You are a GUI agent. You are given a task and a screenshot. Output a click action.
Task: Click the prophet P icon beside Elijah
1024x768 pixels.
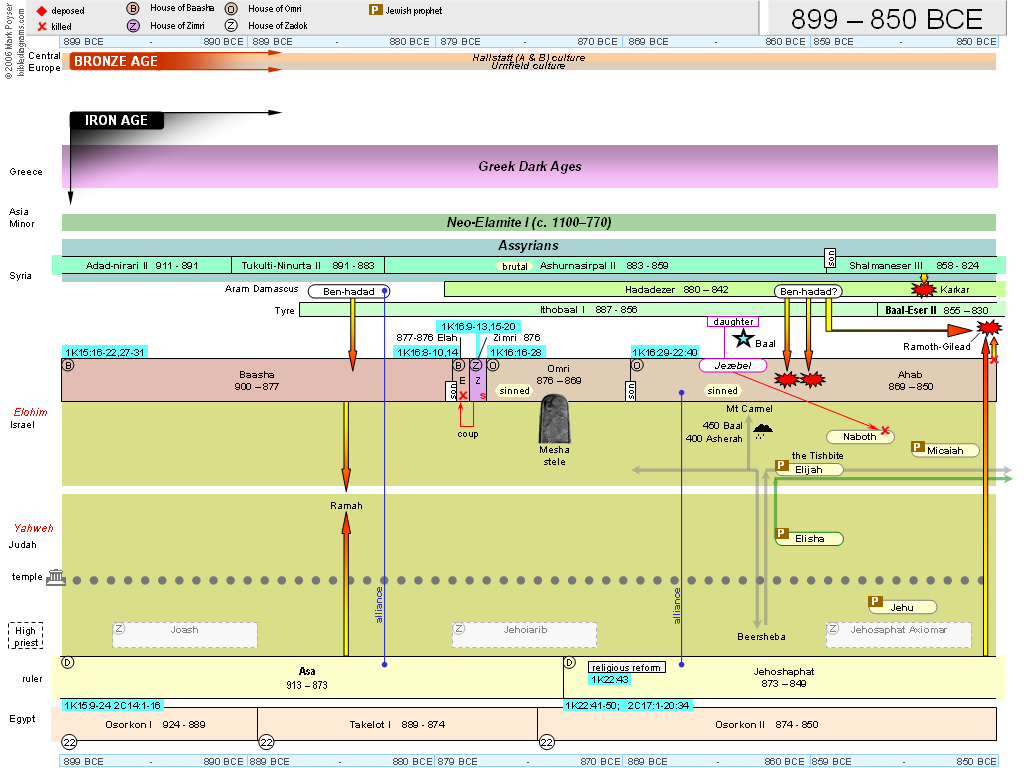click(x=782, y=467)
